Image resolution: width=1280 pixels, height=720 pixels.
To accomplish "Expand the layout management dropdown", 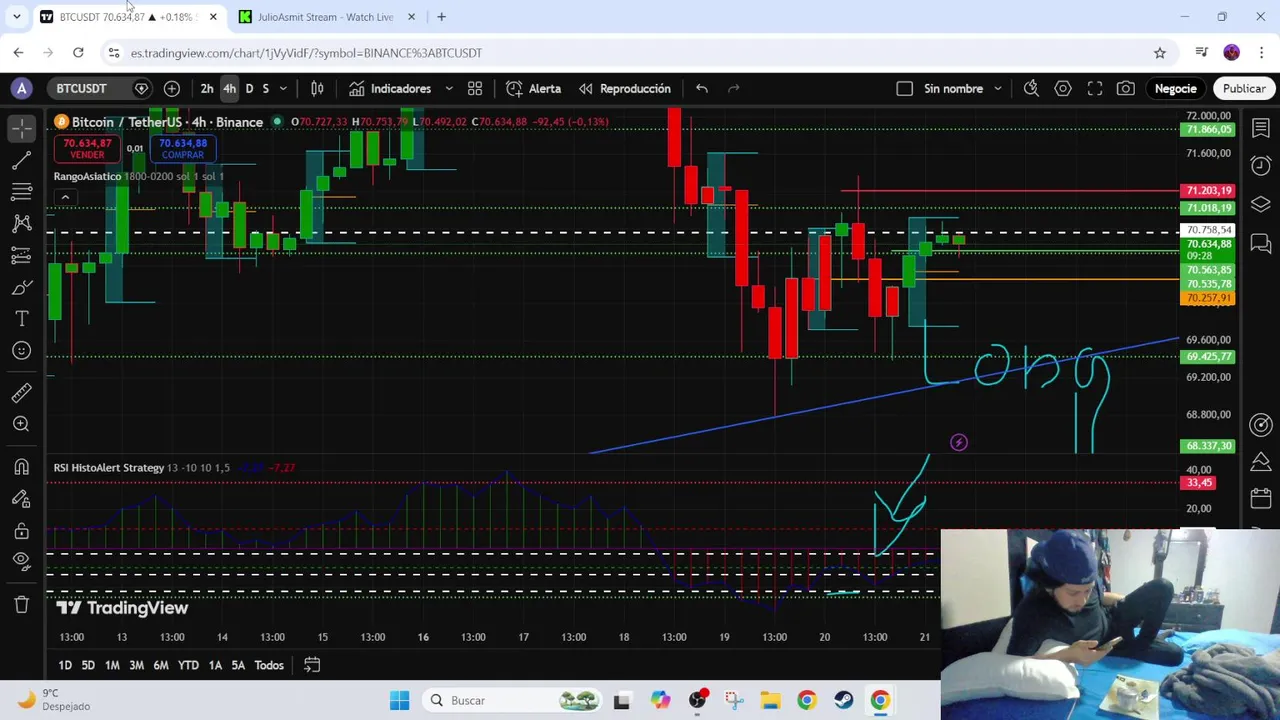I will [998, 89].
